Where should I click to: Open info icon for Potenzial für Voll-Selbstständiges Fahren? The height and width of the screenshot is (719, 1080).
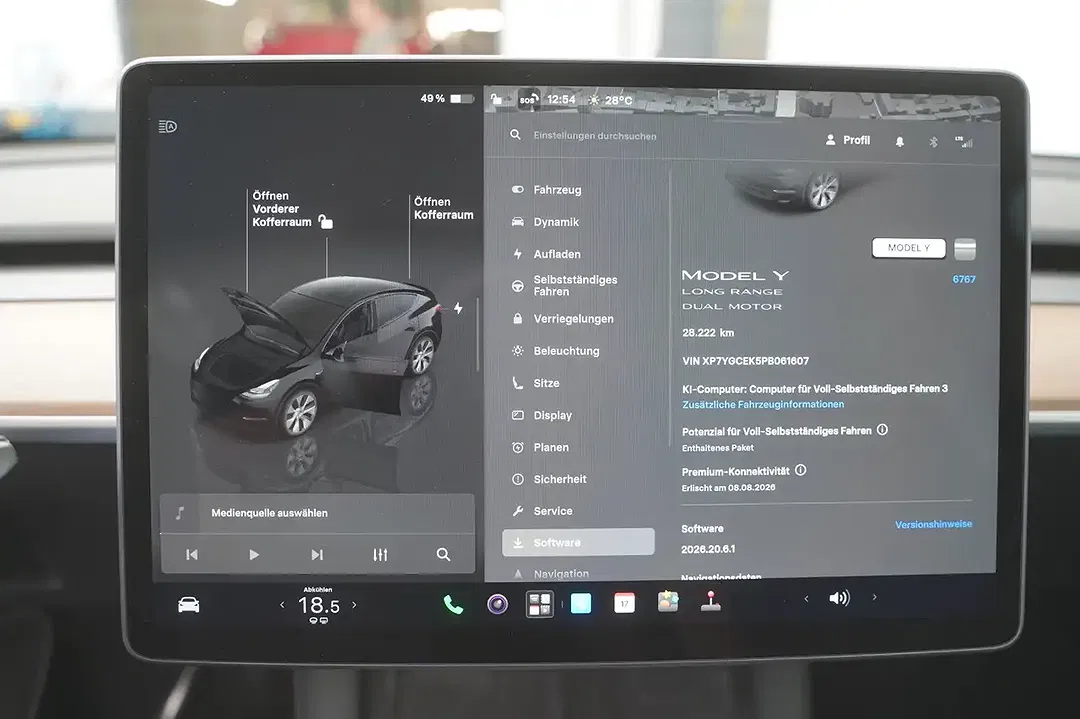pyautogui.click(x=882, y=430)
